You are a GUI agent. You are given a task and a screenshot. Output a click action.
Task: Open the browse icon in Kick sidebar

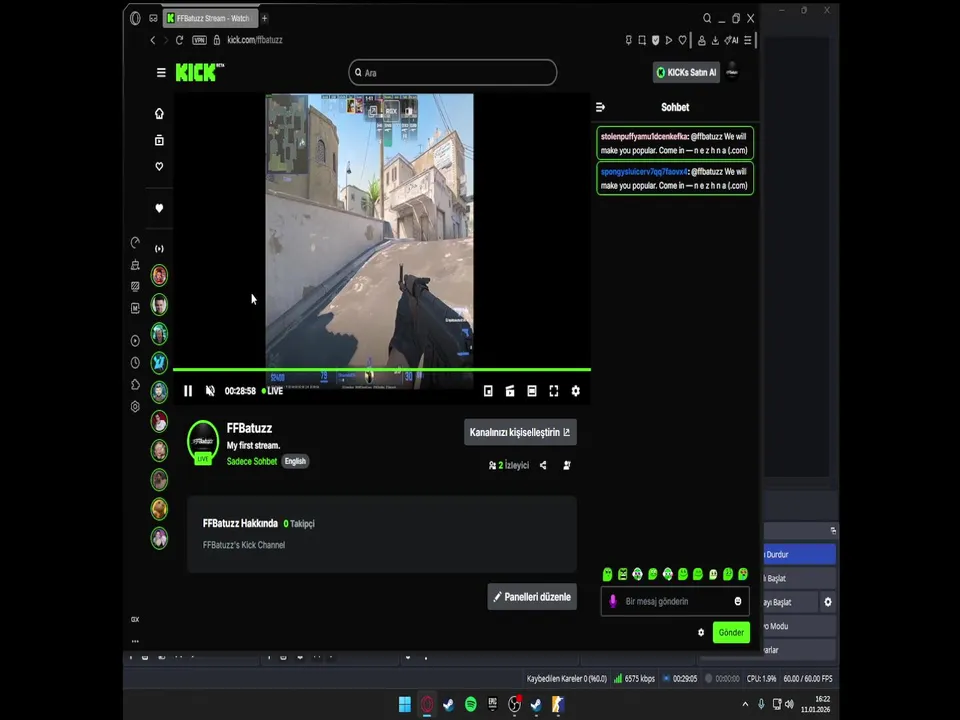pos(159,140)
